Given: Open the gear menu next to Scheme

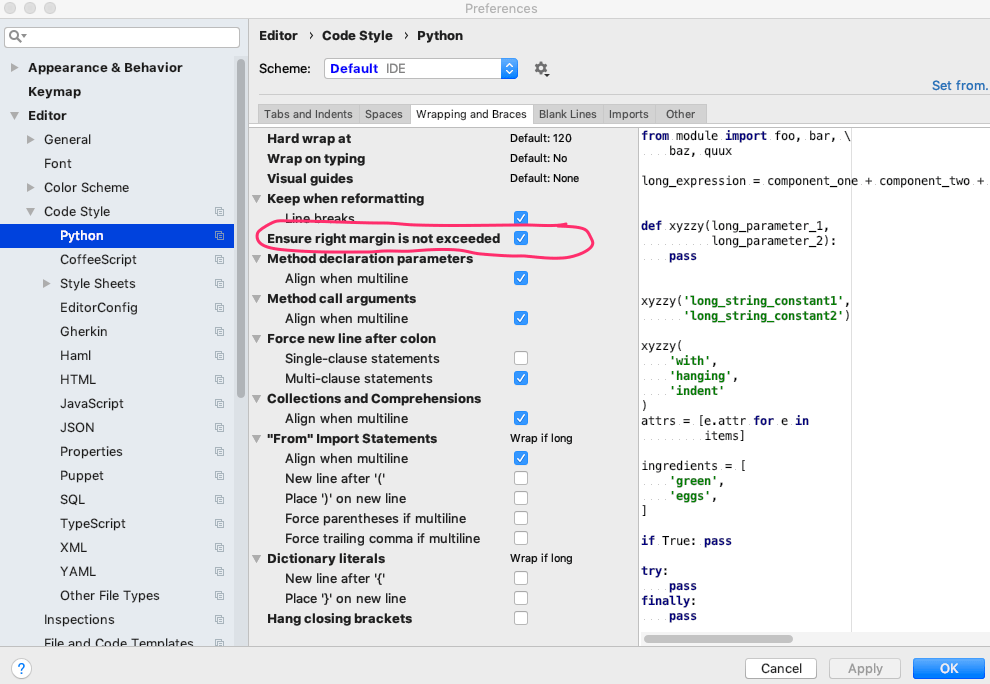Looking at the screenshot, I should click(x=541, y=69).
